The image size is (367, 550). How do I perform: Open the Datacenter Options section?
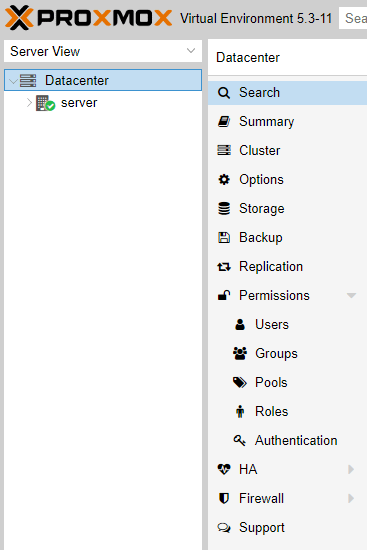287,180
